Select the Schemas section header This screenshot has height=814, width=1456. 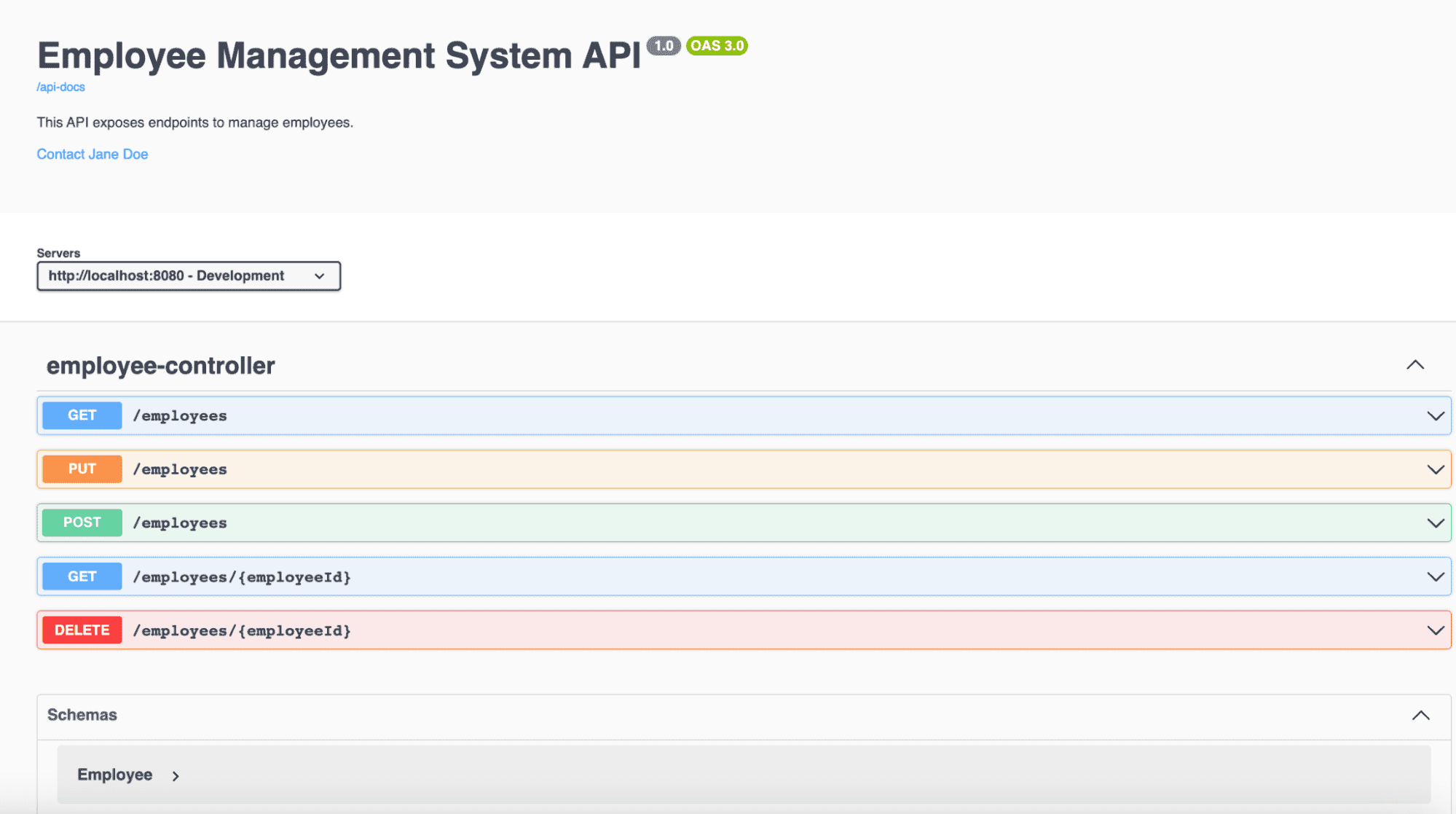point(81,715)
